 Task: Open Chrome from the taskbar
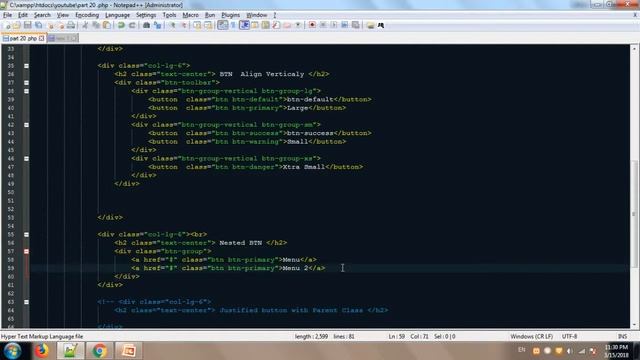(99, 351)
